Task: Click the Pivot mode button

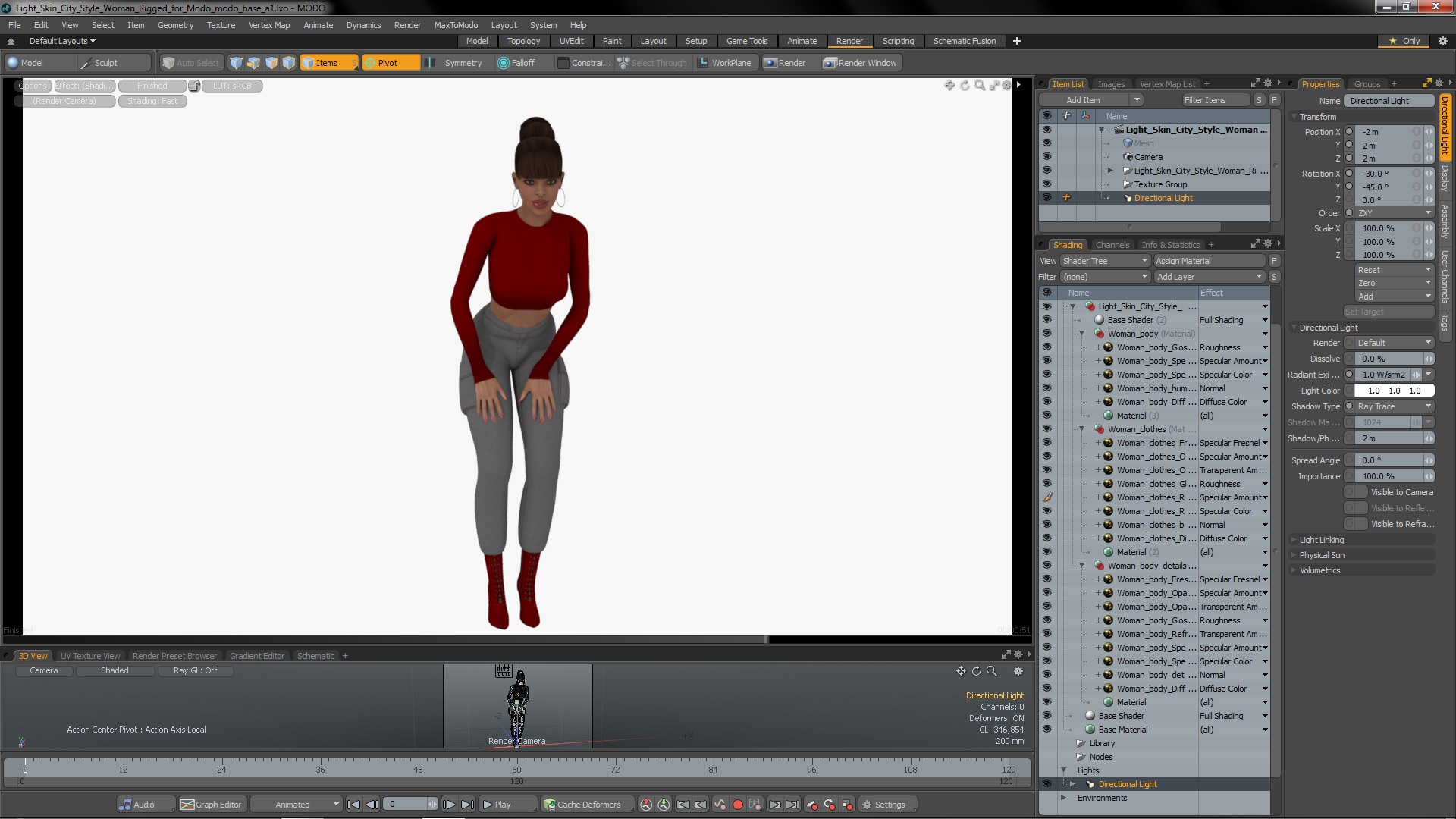Action: point(390,63)
